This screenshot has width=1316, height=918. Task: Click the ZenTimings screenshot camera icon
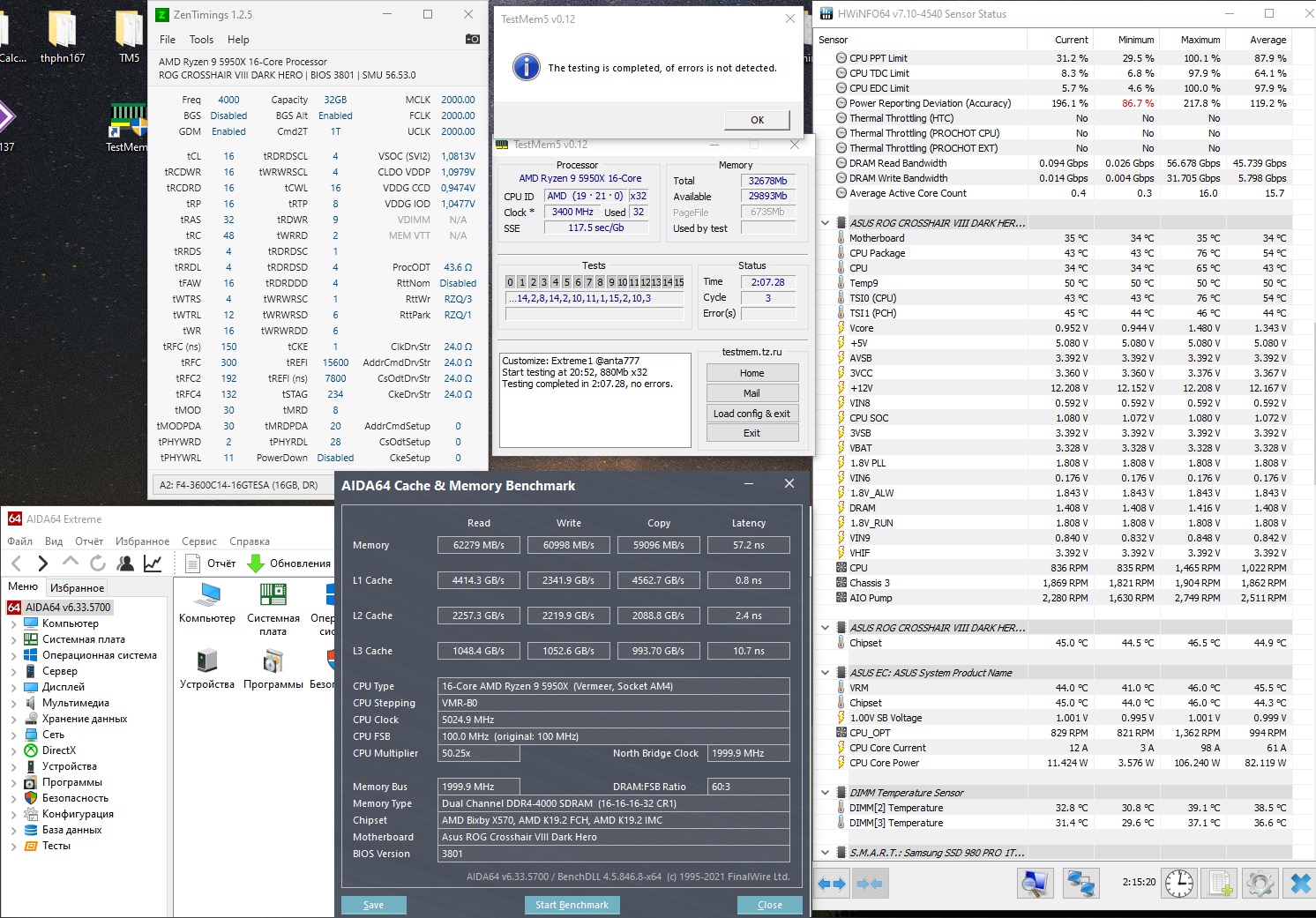tap(472, 39)
